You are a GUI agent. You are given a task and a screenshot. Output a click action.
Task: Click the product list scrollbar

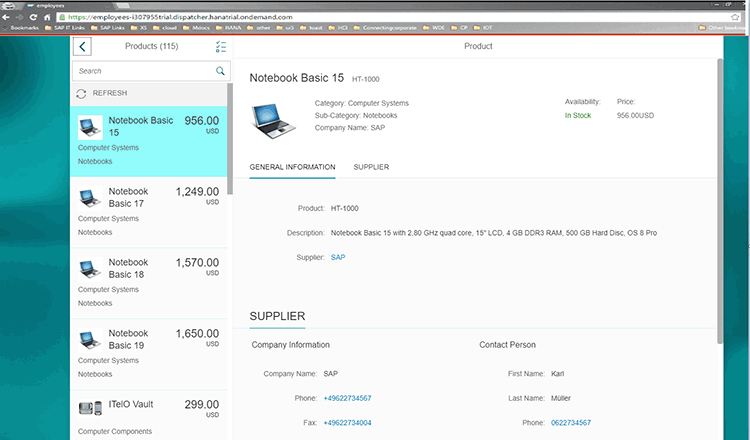pos(230,139)
